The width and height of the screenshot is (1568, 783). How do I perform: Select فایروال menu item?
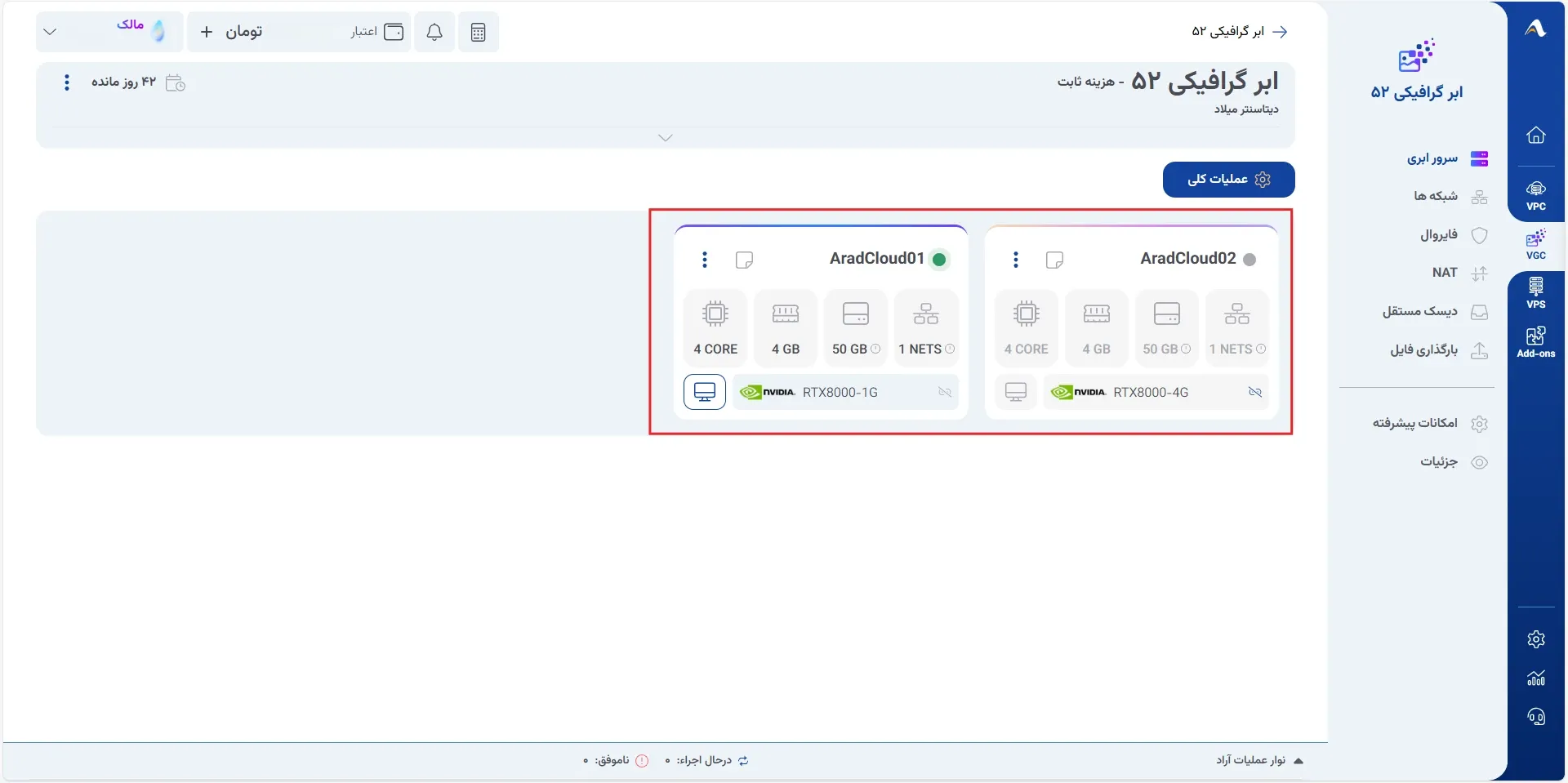[1454, 235]
